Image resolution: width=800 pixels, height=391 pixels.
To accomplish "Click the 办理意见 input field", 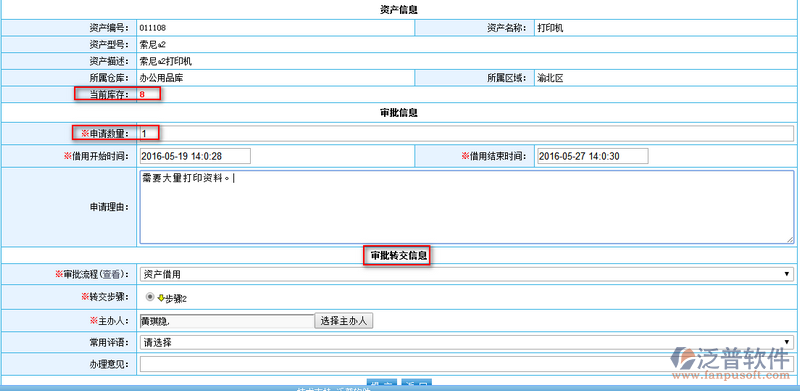I will [466, 364].
